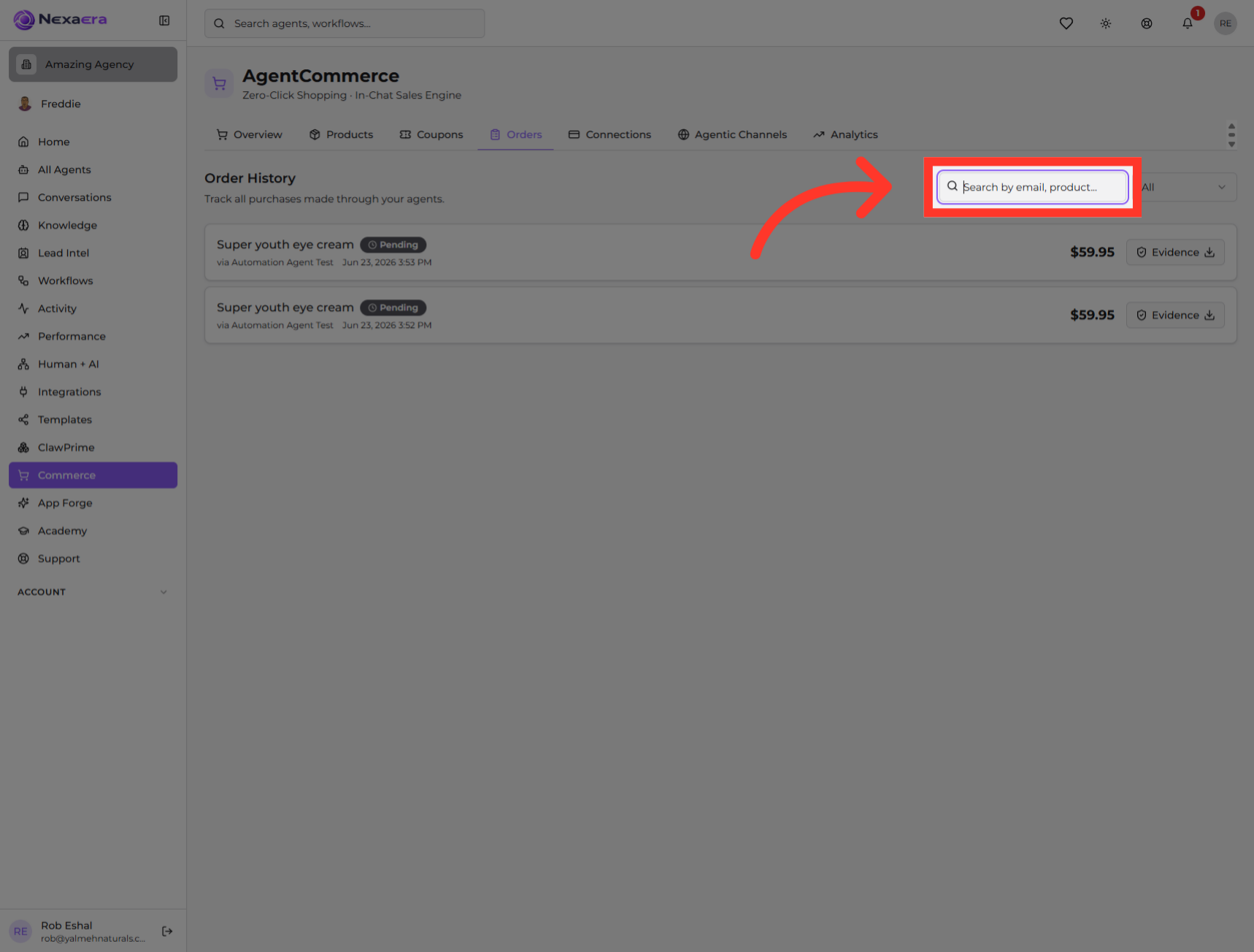Screen dimensions: 1254x952
Task: Go to Home in sidebar
Action: point(93,142)
